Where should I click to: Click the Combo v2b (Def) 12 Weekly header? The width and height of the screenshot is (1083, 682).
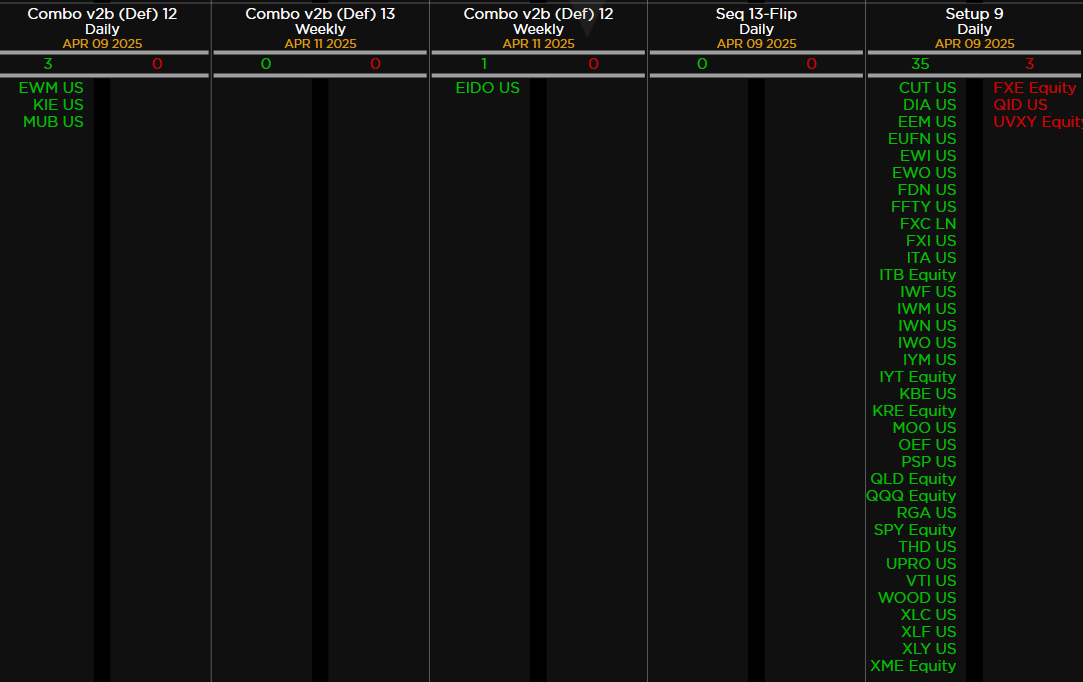(539, 21)
